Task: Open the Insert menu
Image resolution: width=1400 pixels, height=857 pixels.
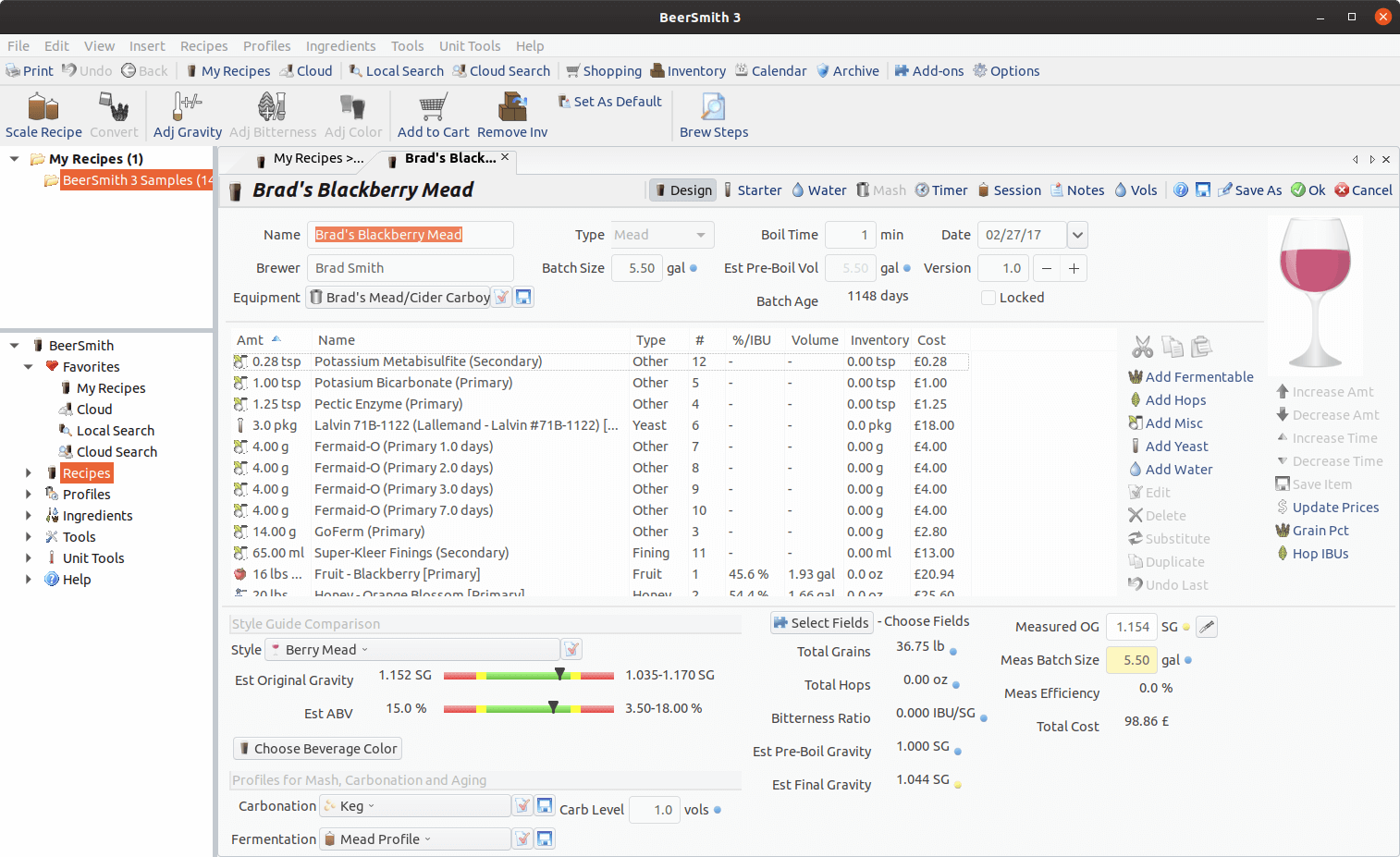Action: click(x=147, y=46)
